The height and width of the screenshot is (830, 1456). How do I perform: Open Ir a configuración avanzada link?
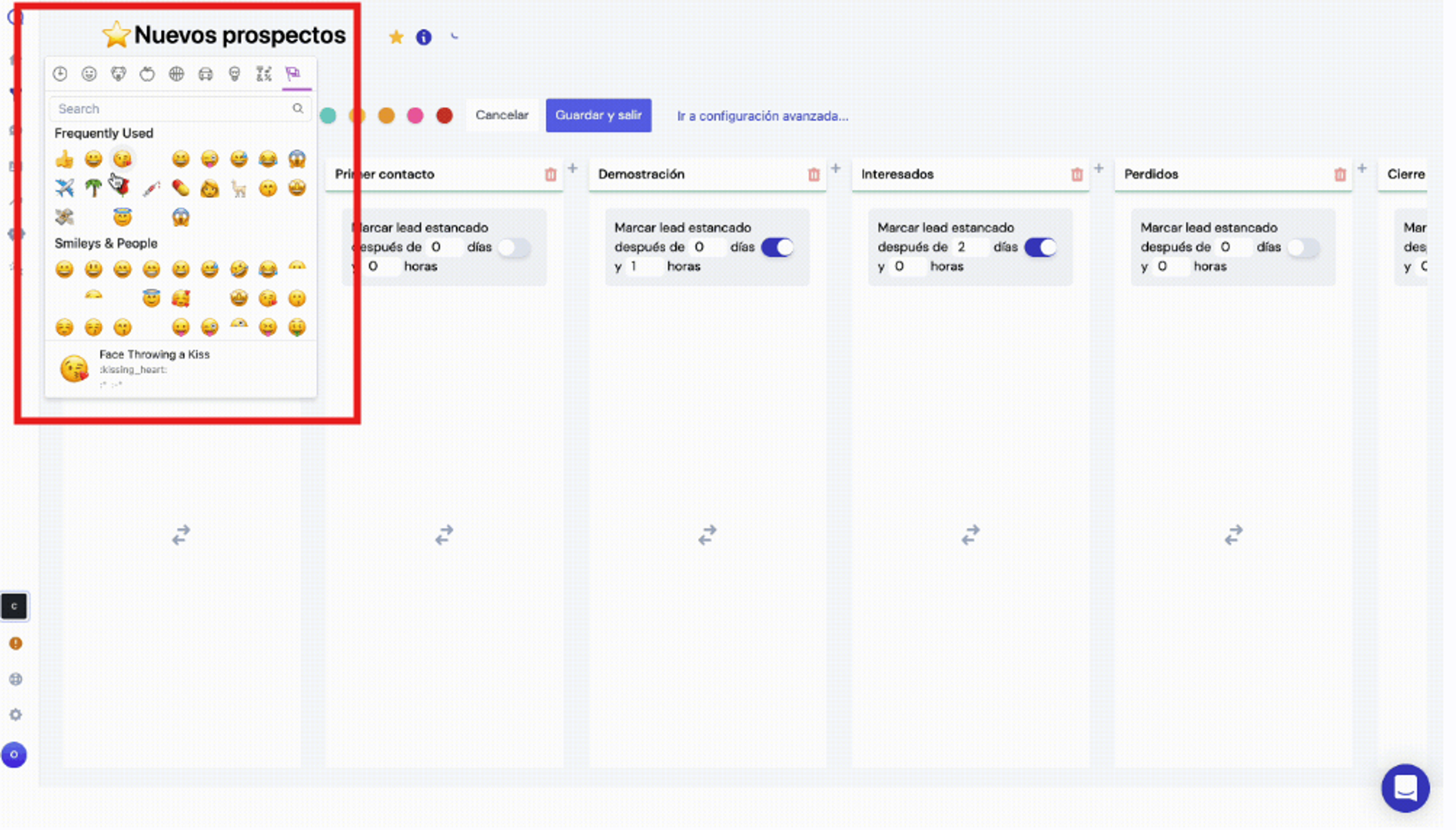point(763,116)
